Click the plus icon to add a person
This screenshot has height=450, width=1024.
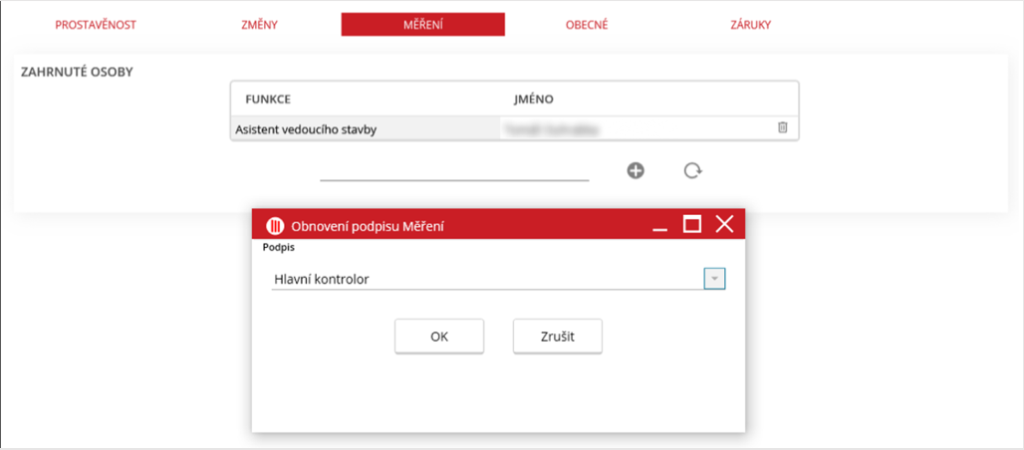point(635,171)
